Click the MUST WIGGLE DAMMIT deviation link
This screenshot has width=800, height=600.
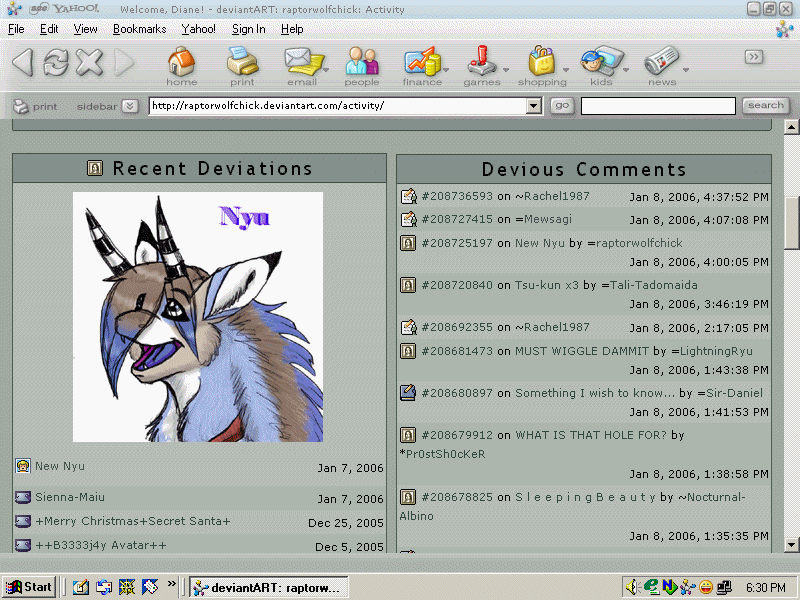tap(582, 351)
